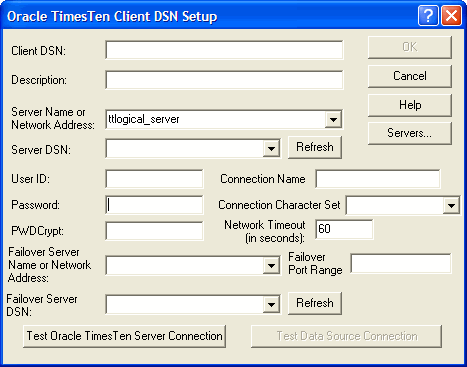467x367 pixels.
Task: Click the Connection Name input field
Action: click(x=378, y=179)
